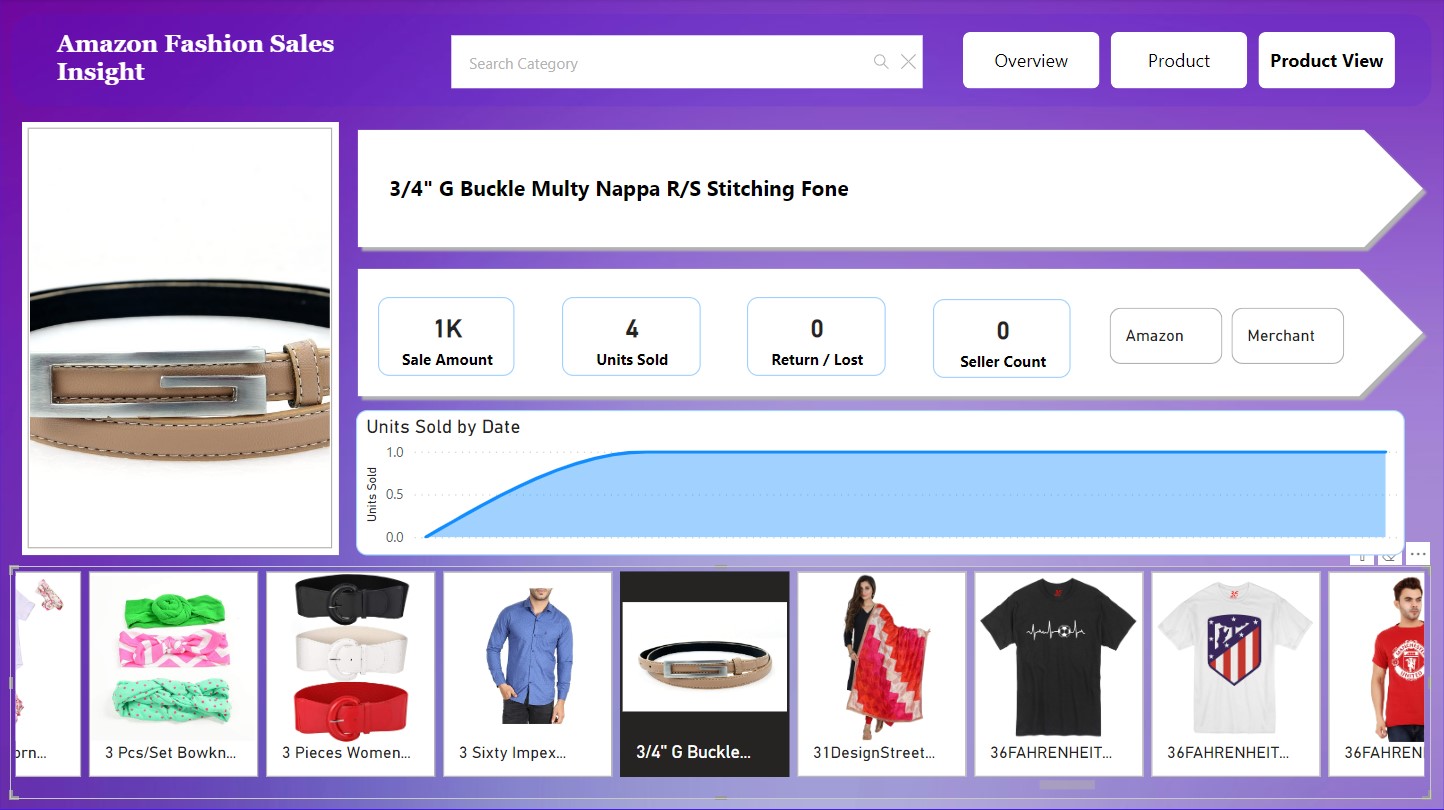
Task: Click in the Search Category field
Action: click(660, 63)
